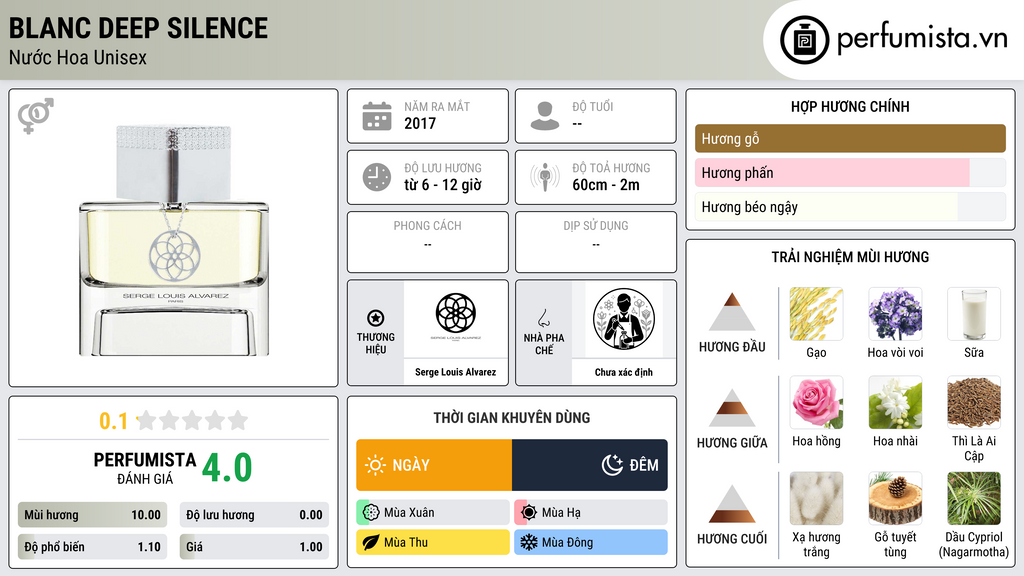Screen dimensions: 1024x576
Task: Click the Serge Louis Alvarez brand name
Action: [x=455, y=372]
